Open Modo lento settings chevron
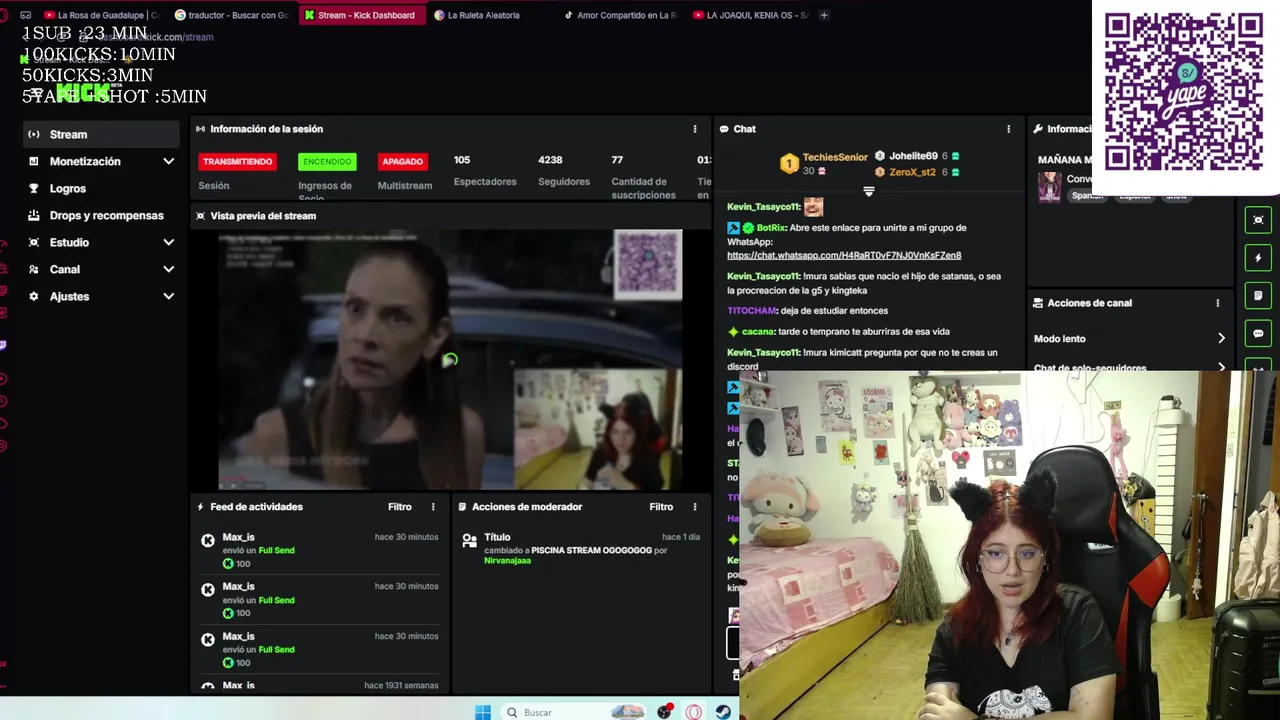Viewport: 1280px width, 720px height. pos(1221,338)
